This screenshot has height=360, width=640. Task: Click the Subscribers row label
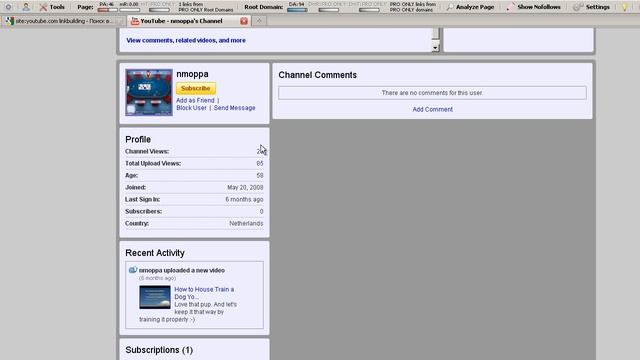[144, 211]
